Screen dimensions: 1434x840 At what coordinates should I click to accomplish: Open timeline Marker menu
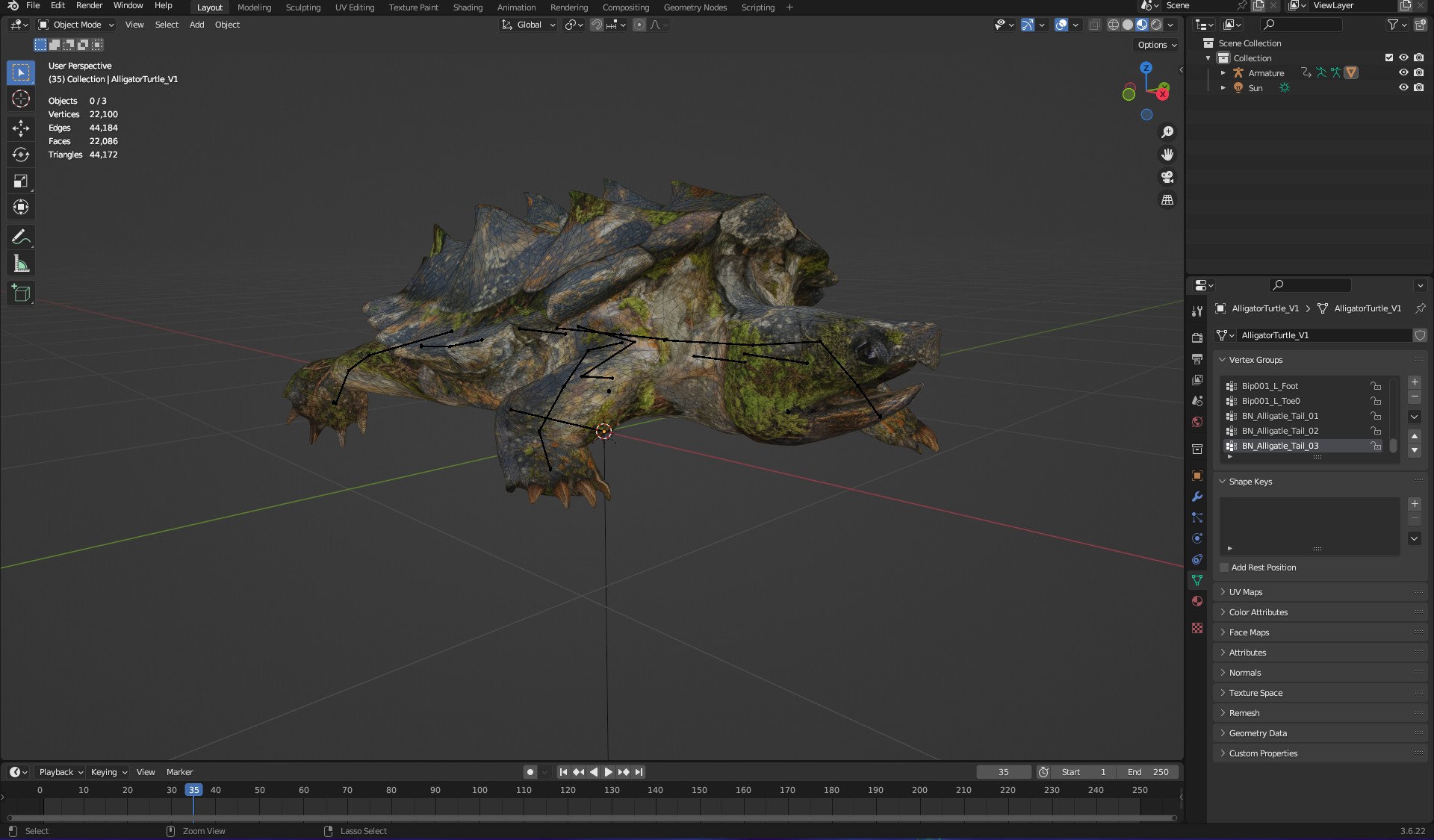coord(179,772)
